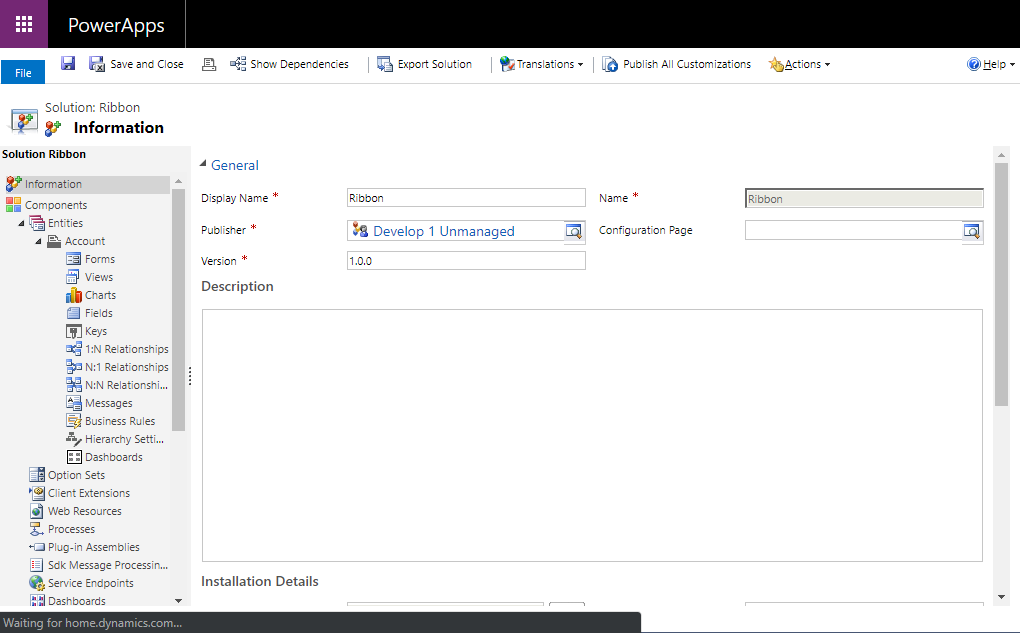Click the Translations globe icon

507,64
